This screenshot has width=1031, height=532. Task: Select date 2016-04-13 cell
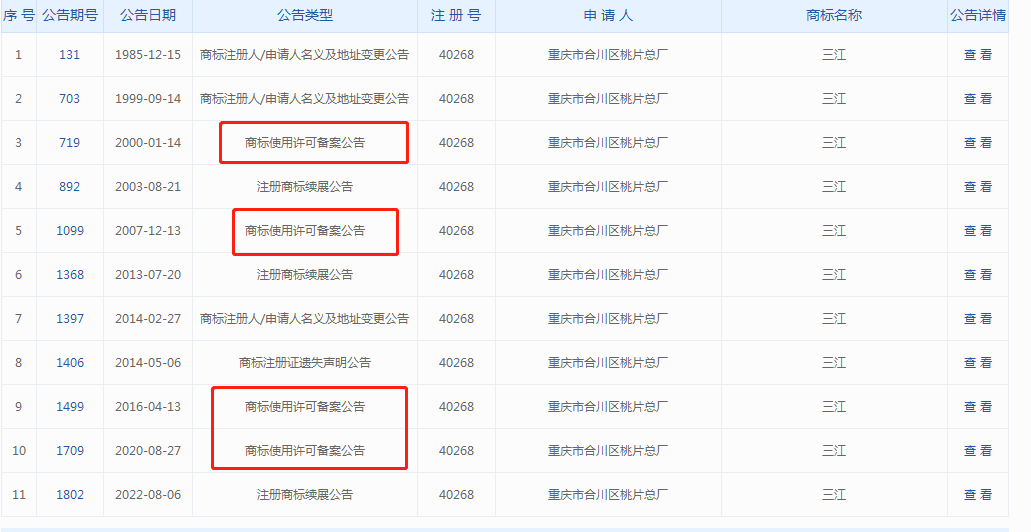coord(148,406)
